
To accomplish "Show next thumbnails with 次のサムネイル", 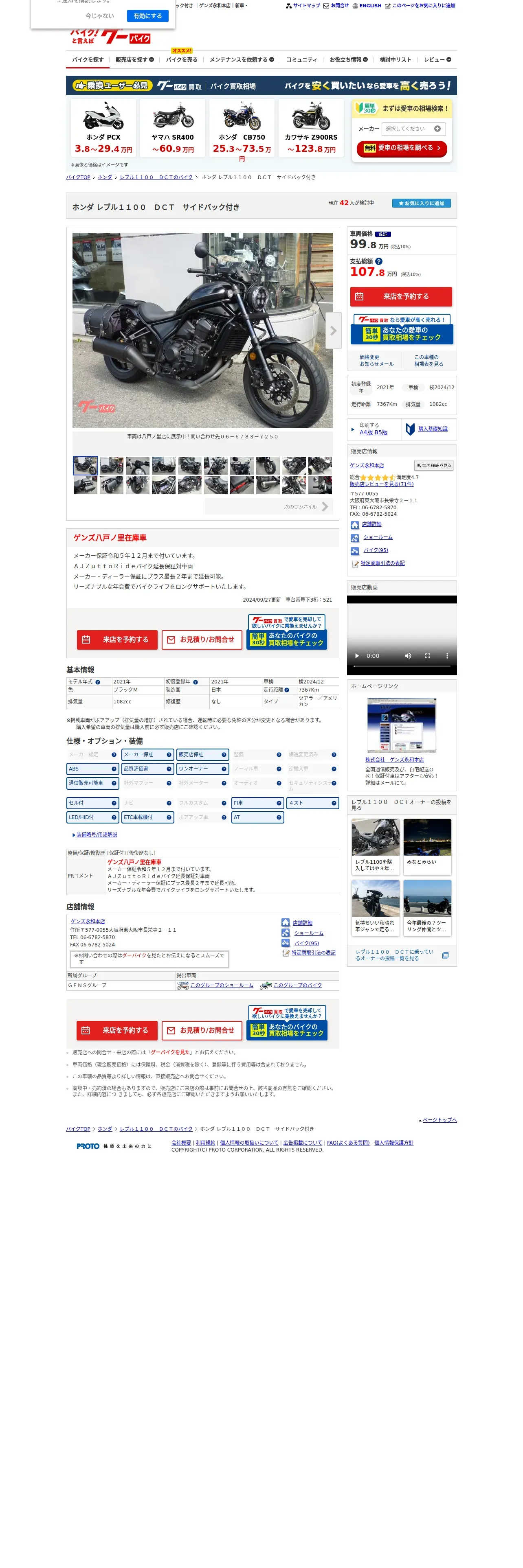I will point(268,506).
